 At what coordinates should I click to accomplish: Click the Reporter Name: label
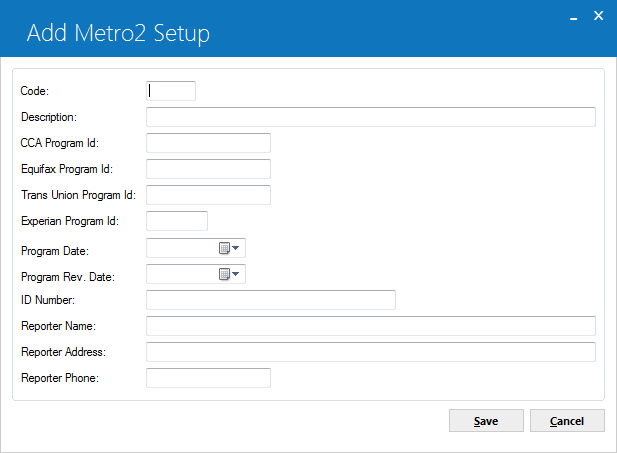pyautogui.click(x=58, y=326)
